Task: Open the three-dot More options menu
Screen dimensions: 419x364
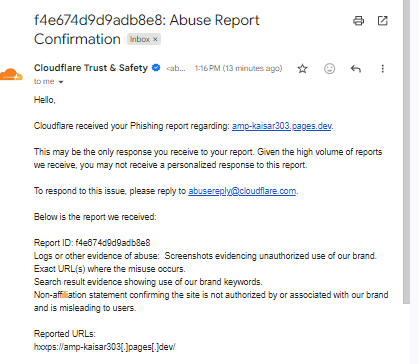Action: tap(383, 69)
